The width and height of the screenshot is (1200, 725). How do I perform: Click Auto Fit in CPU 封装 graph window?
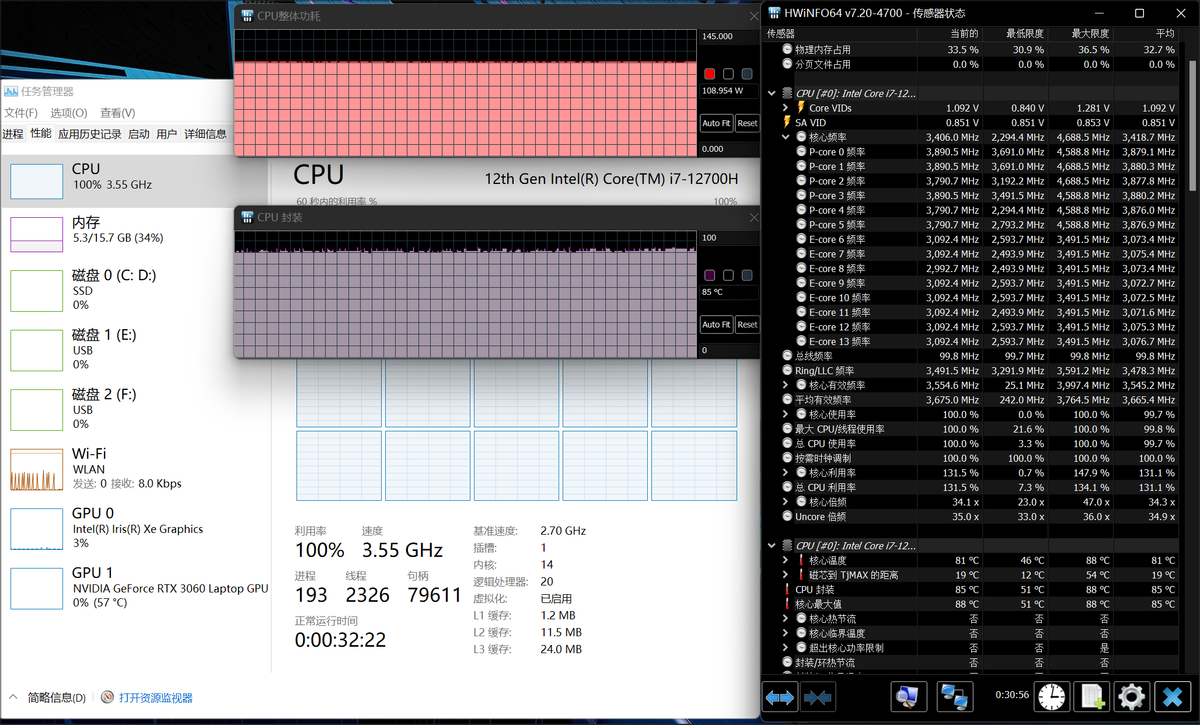(x=716, y=324)
